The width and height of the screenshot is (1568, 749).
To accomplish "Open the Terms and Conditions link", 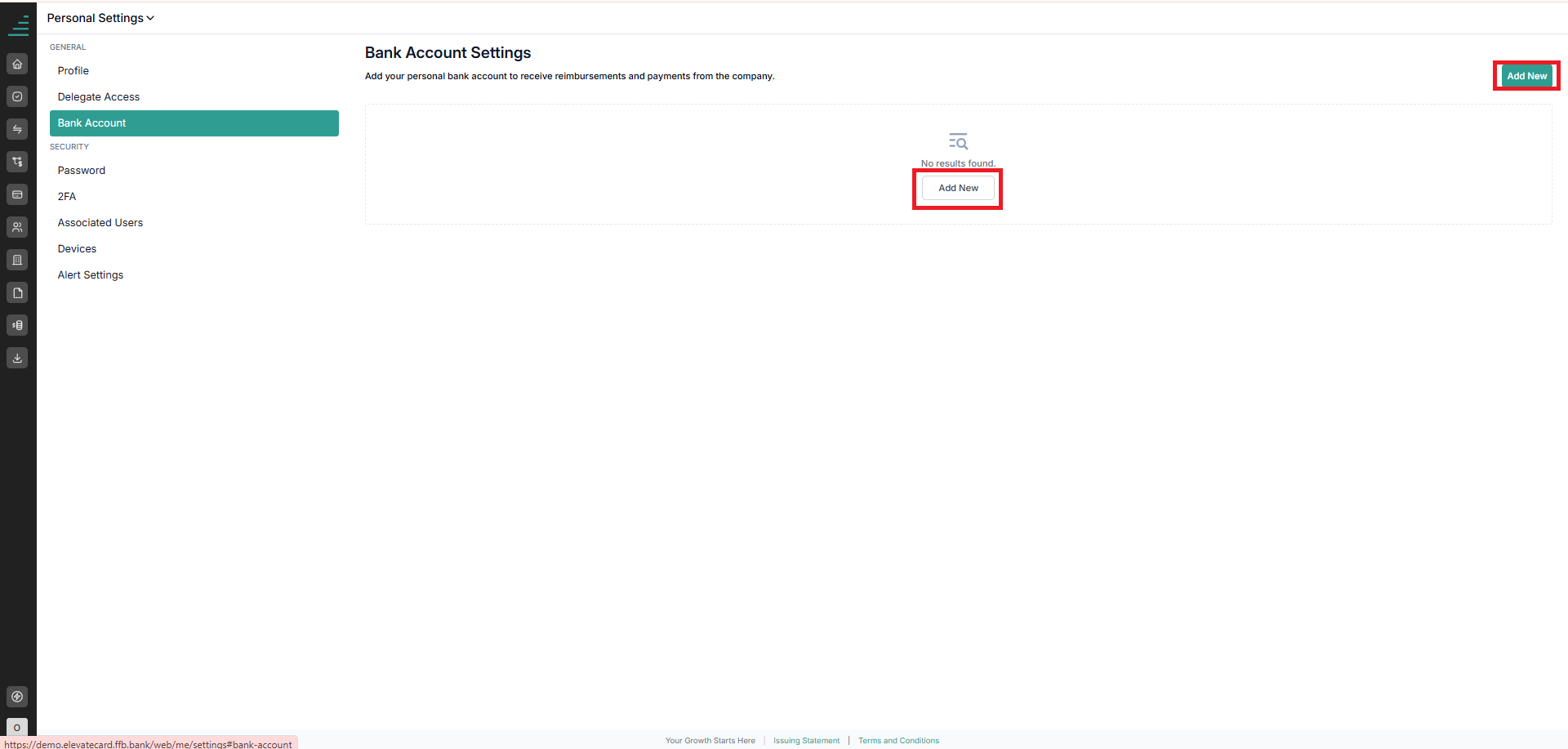I will pyautogui.click(x=898, y=741).
